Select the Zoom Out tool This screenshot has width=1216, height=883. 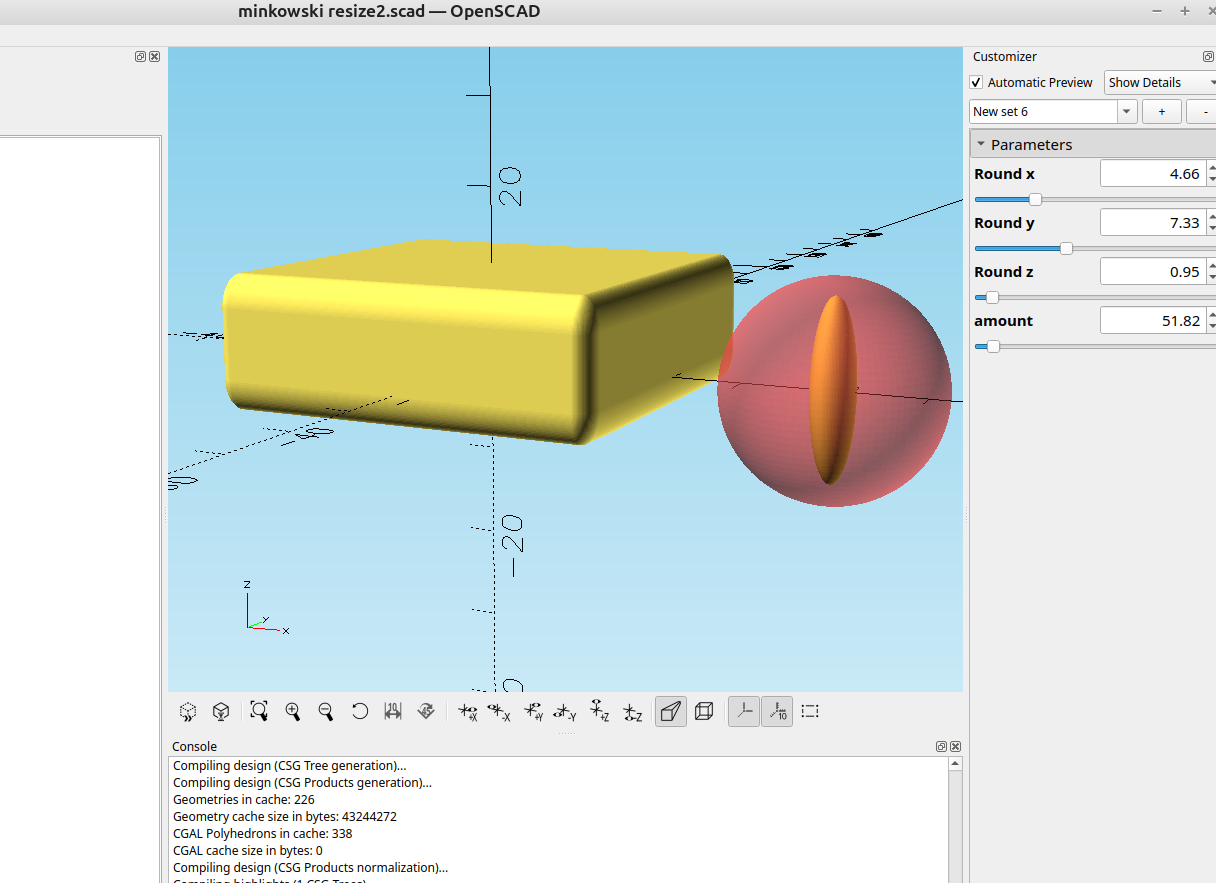click(x=326, y=711)
